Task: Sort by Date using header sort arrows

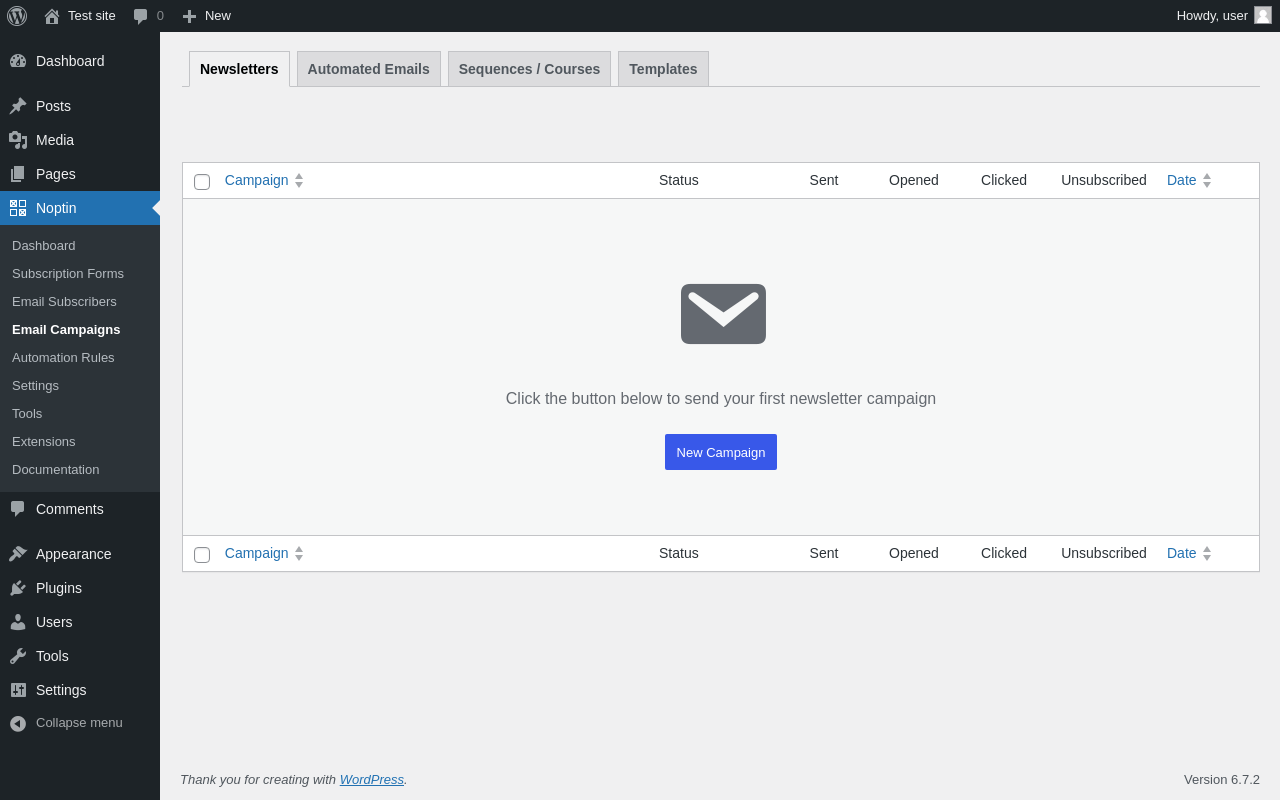Action: pos(1207,180)
